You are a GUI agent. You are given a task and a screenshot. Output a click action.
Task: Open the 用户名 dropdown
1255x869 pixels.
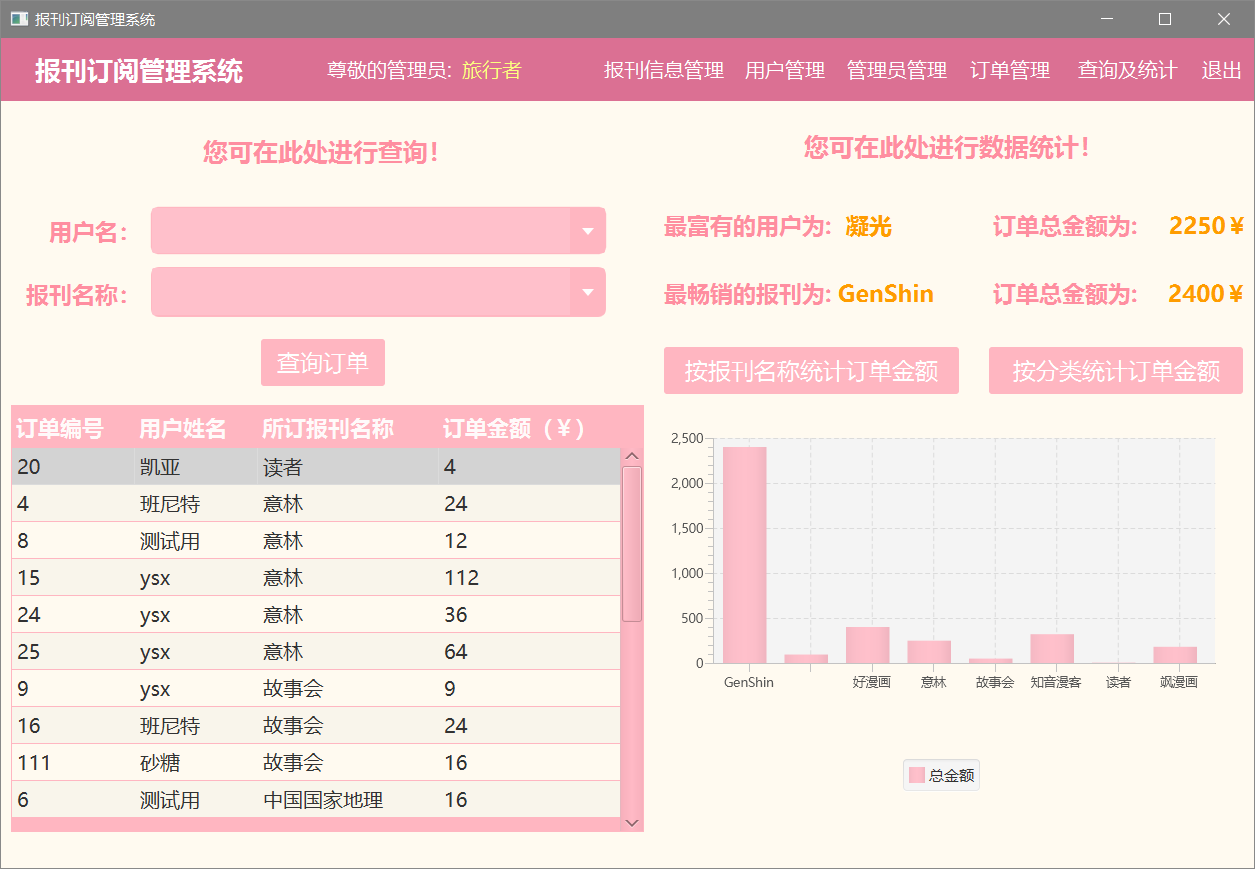(378, 230)
